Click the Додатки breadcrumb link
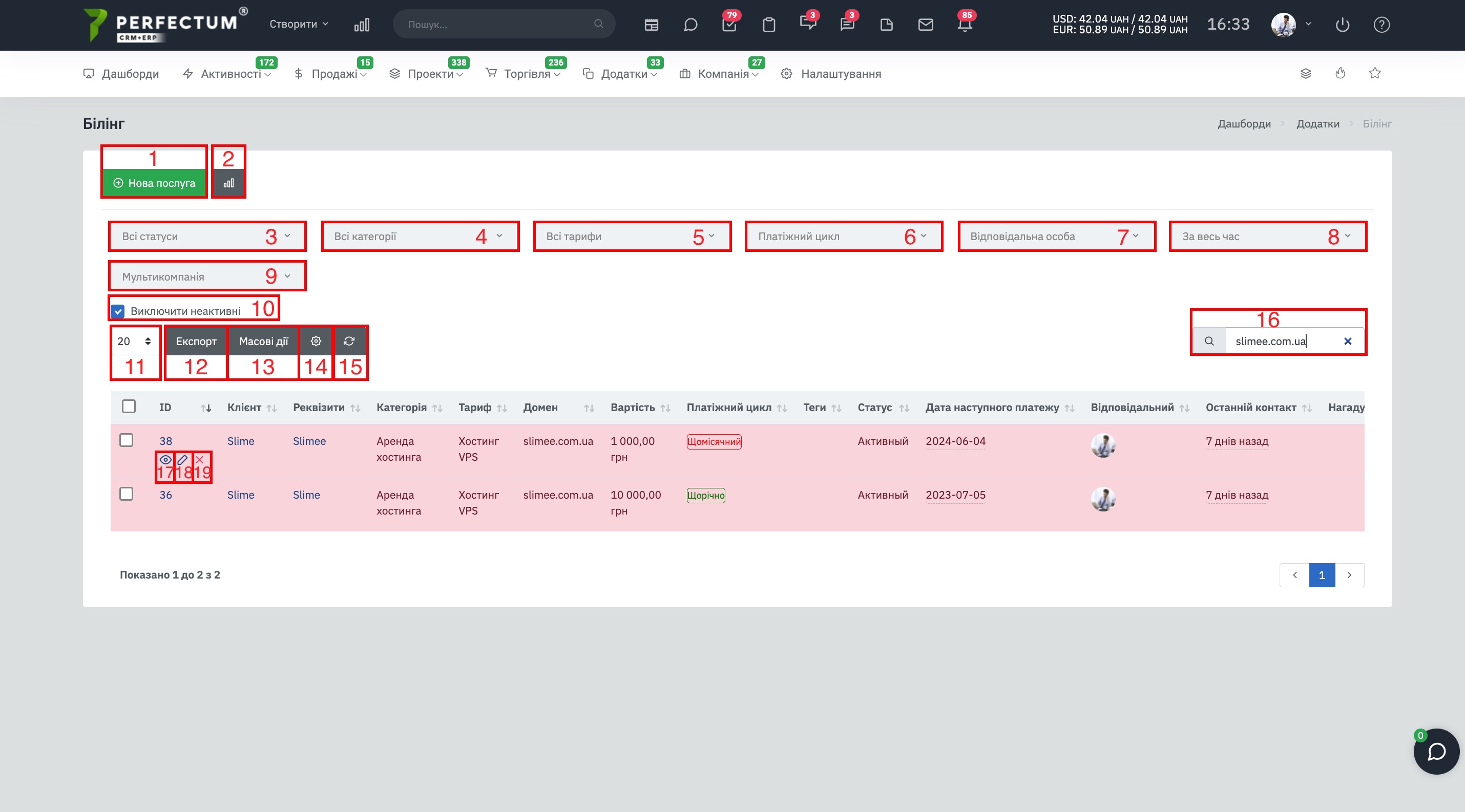The image size is (1465, 812). click(x=1317, y=123)
